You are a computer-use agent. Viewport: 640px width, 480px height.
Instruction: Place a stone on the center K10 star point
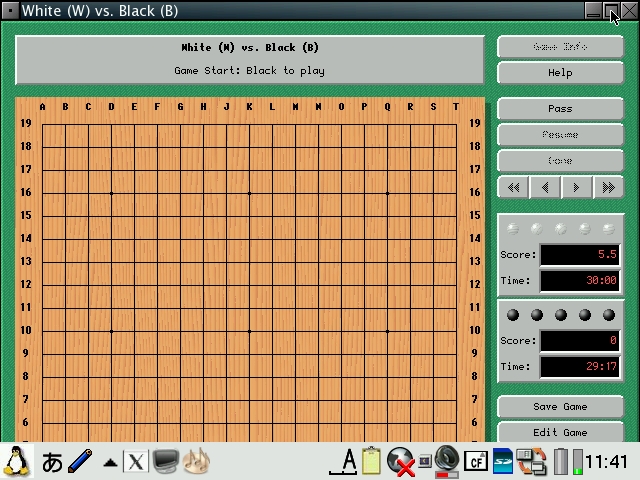[249, 331]
